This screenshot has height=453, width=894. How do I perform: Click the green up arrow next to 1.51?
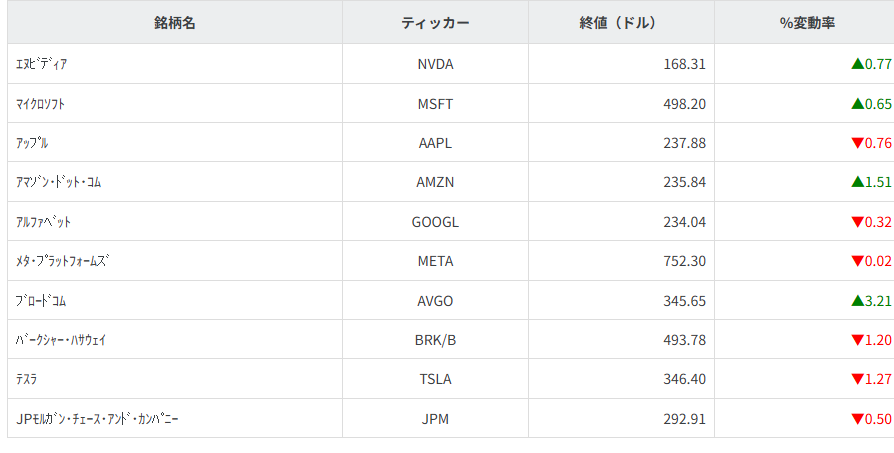857,182
